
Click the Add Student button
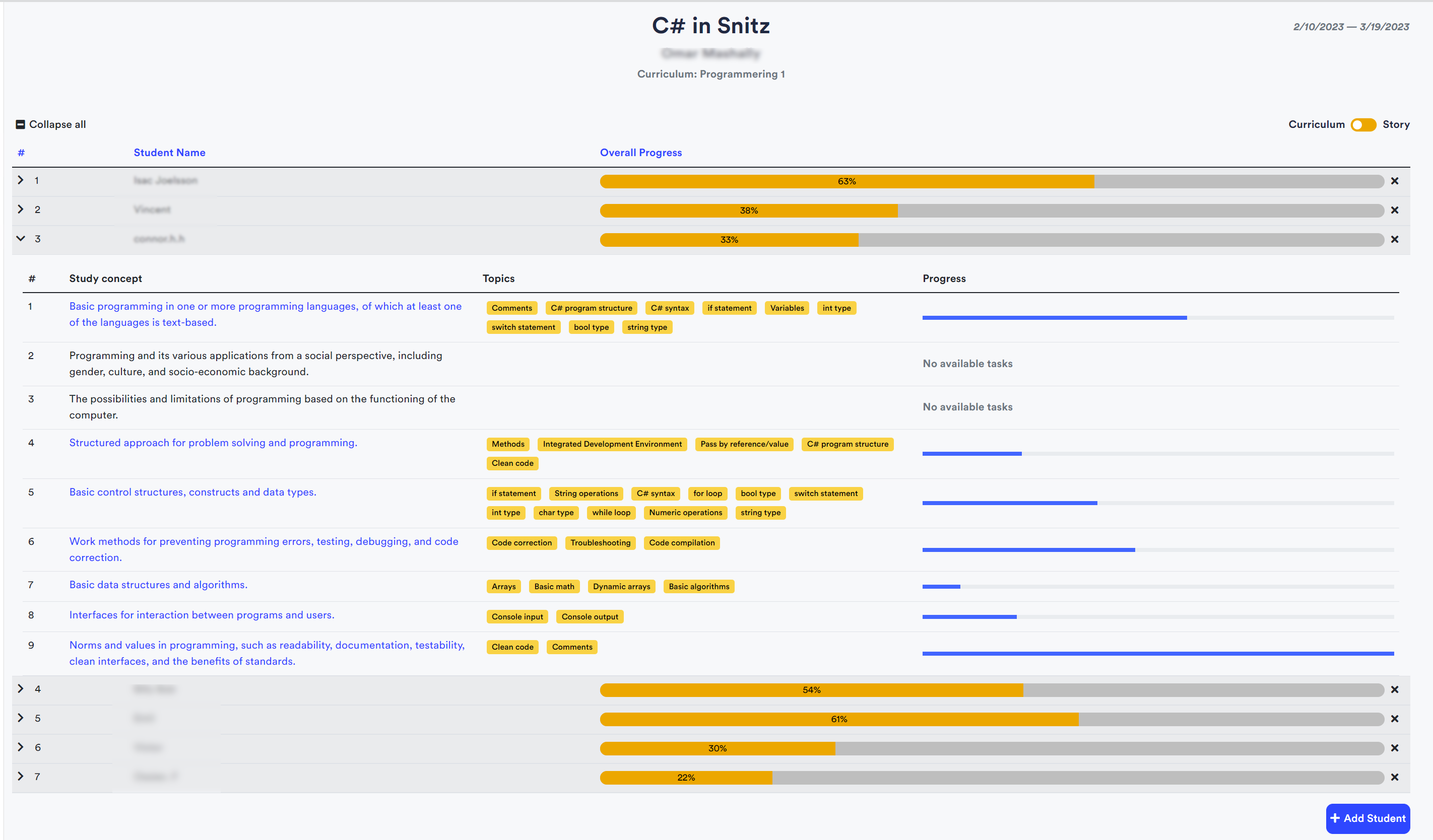[1367, 818]
